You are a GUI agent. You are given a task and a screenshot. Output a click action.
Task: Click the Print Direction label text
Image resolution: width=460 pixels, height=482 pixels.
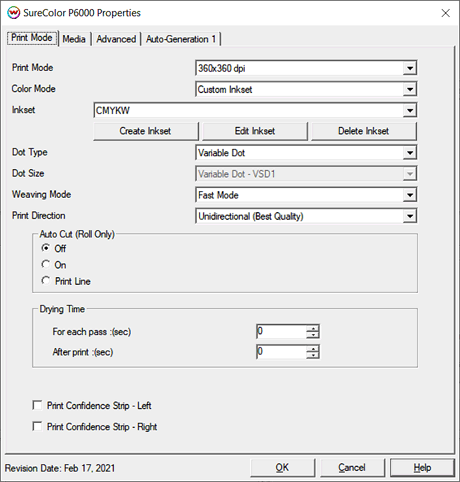tap(39, 216)
